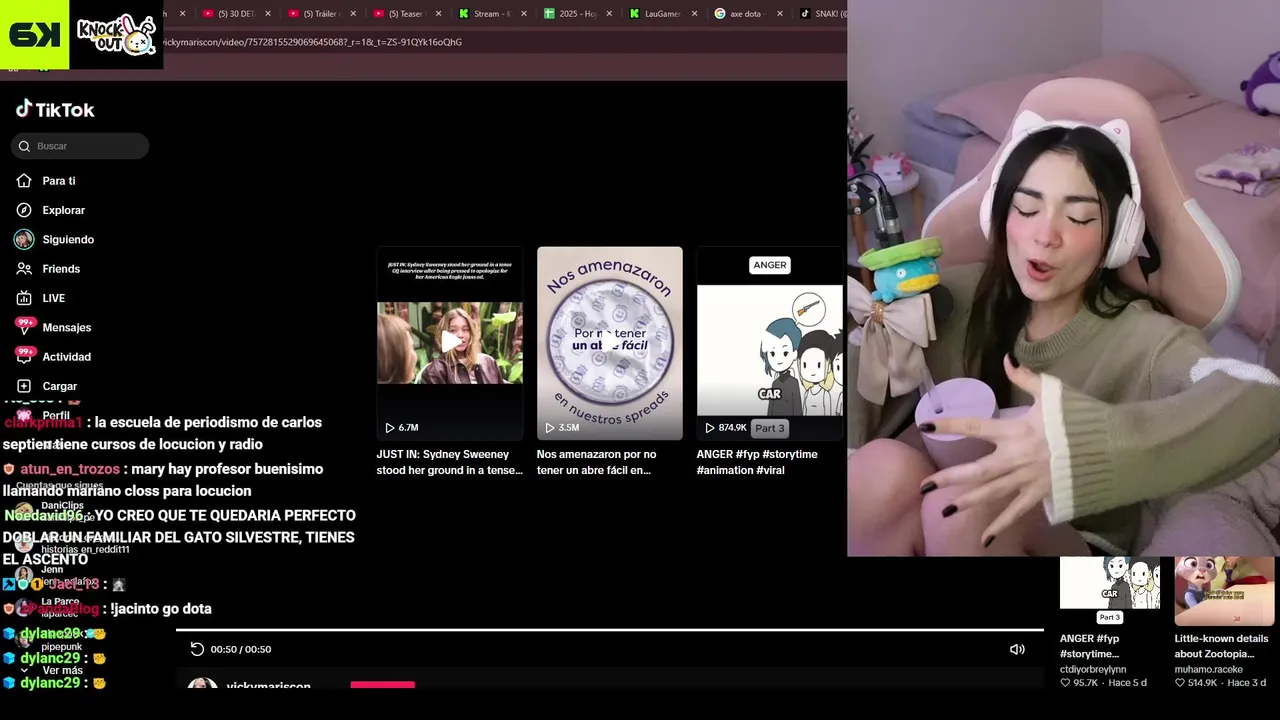Click the Cargar plus icon

pos(24,386)
